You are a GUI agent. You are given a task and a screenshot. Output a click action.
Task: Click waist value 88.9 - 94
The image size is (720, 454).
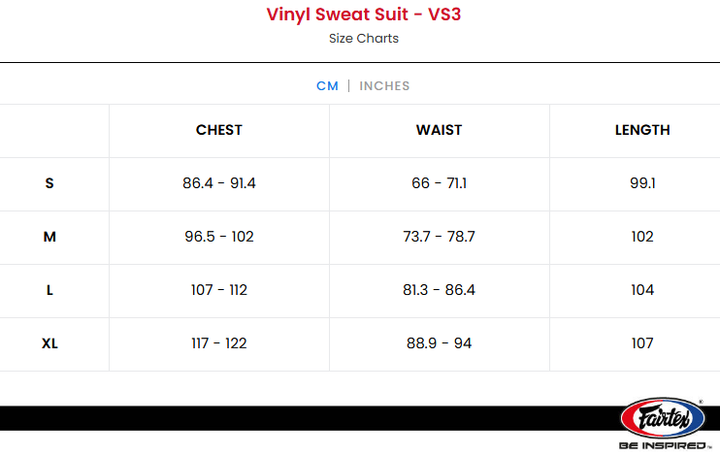(439, 343)
